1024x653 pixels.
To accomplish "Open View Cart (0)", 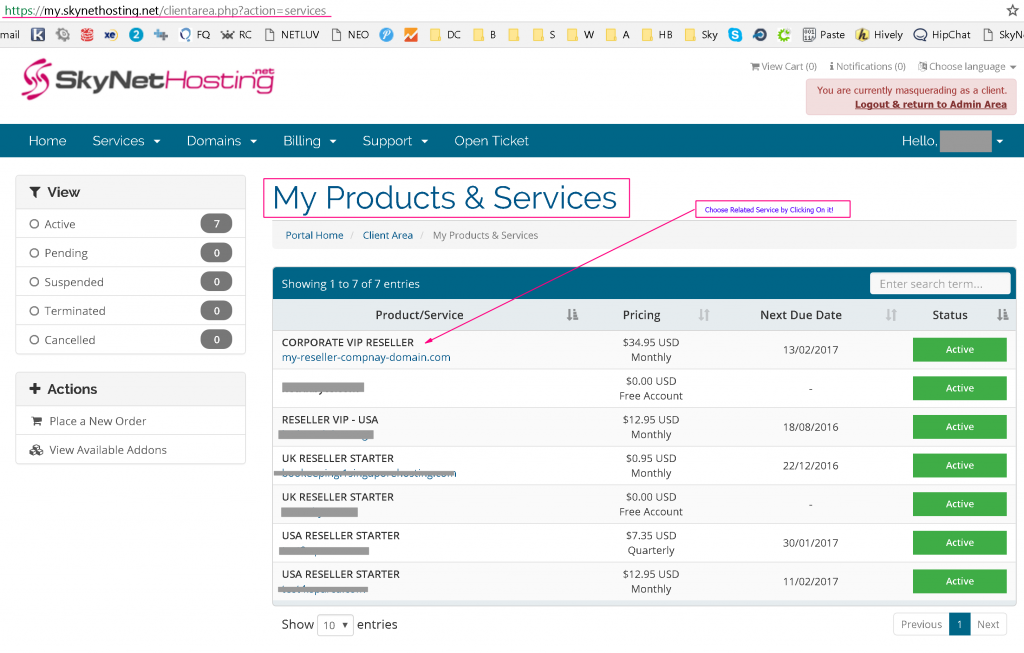I will tap(783, 67).
